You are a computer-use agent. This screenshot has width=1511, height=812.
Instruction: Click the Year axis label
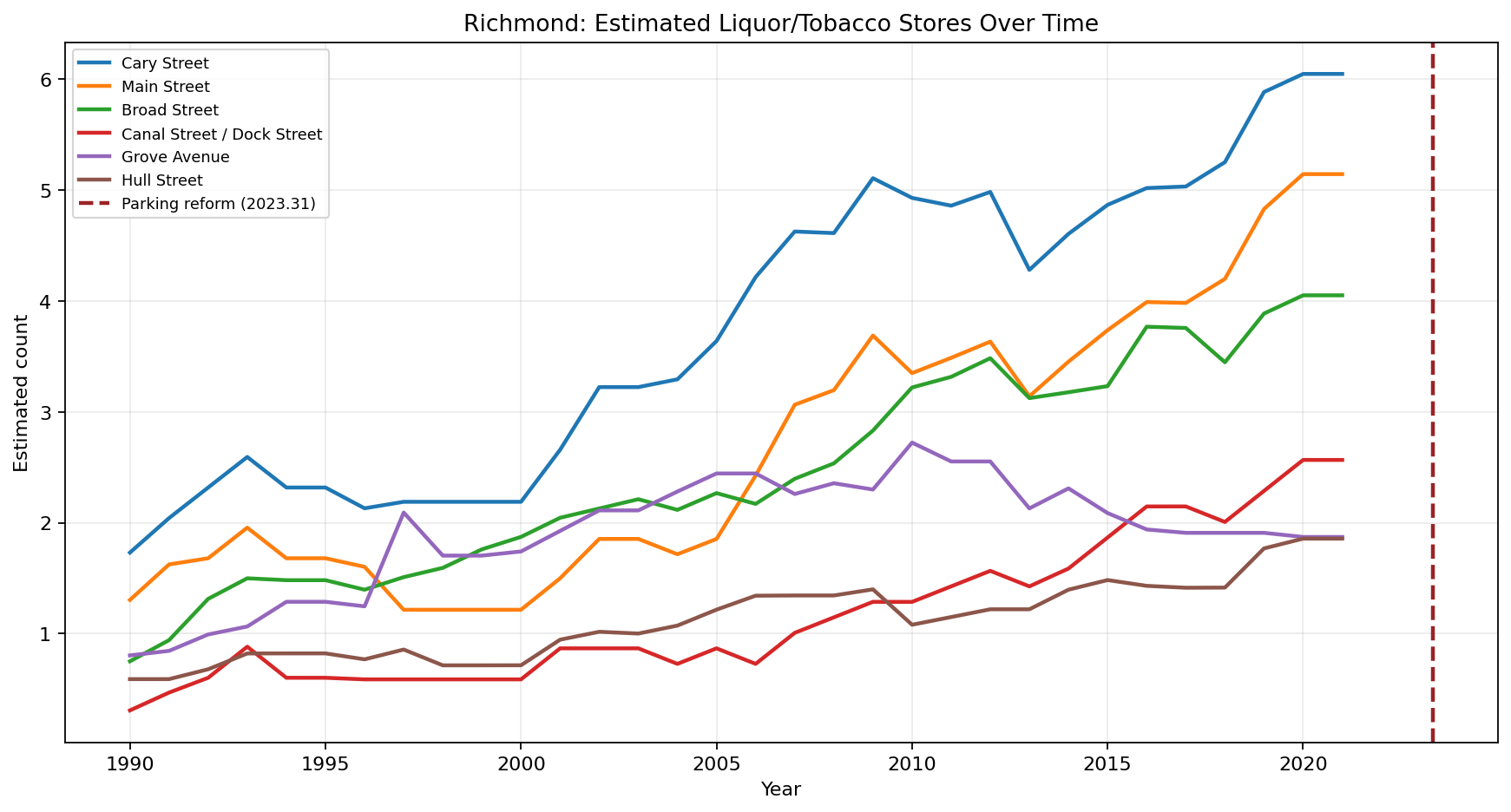pyautogui.click(x=782, y=789)
